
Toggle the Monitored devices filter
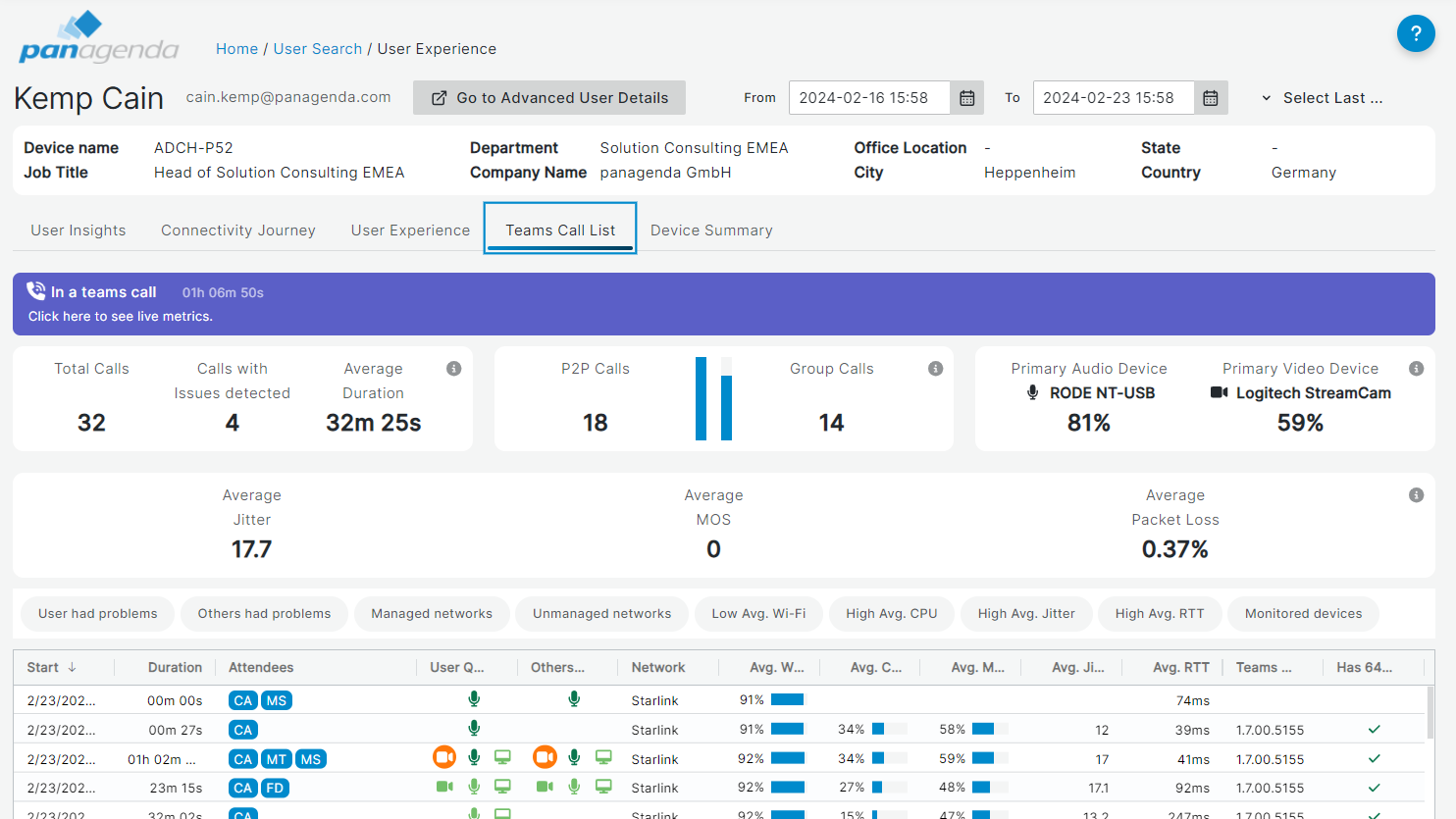pyautogui.click(x=1303, y=614)
